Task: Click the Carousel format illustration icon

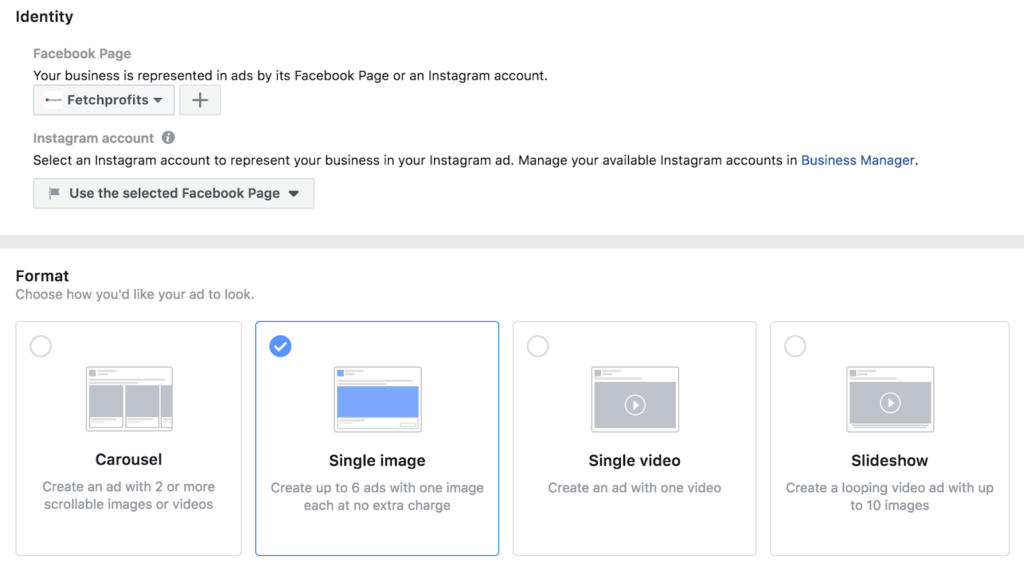Action: [x=129, y=398]
